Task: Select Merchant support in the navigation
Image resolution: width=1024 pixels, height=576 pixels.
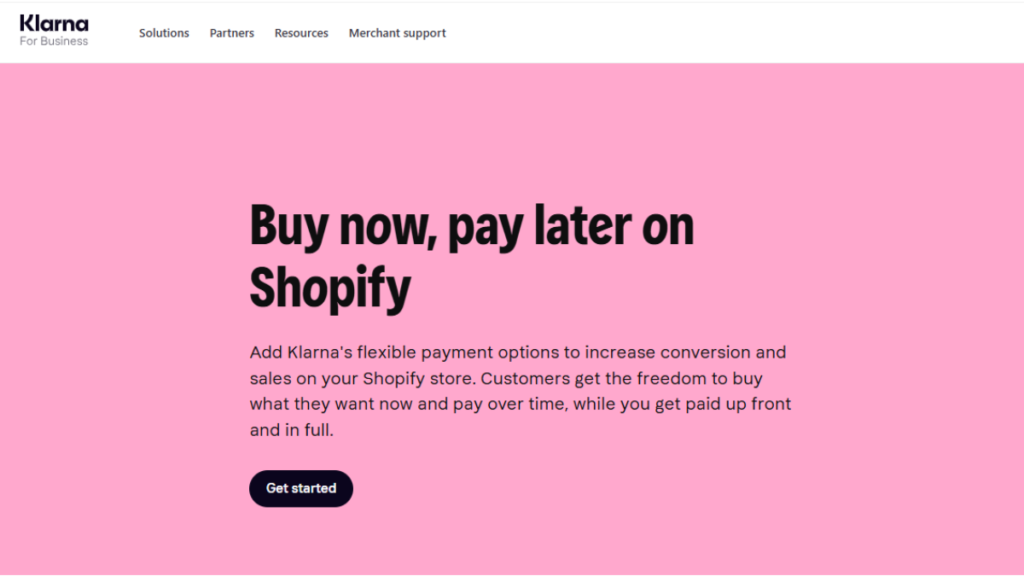Action: coord(397,33)
